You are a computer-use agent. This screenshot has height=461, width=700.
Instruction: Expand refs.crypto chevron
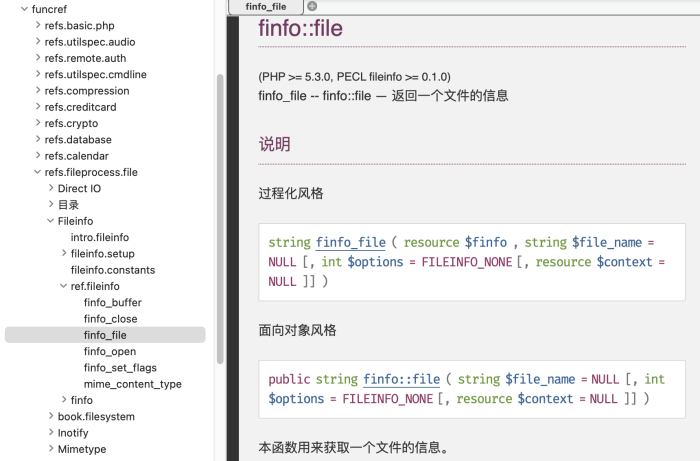(x=38, y=123)
